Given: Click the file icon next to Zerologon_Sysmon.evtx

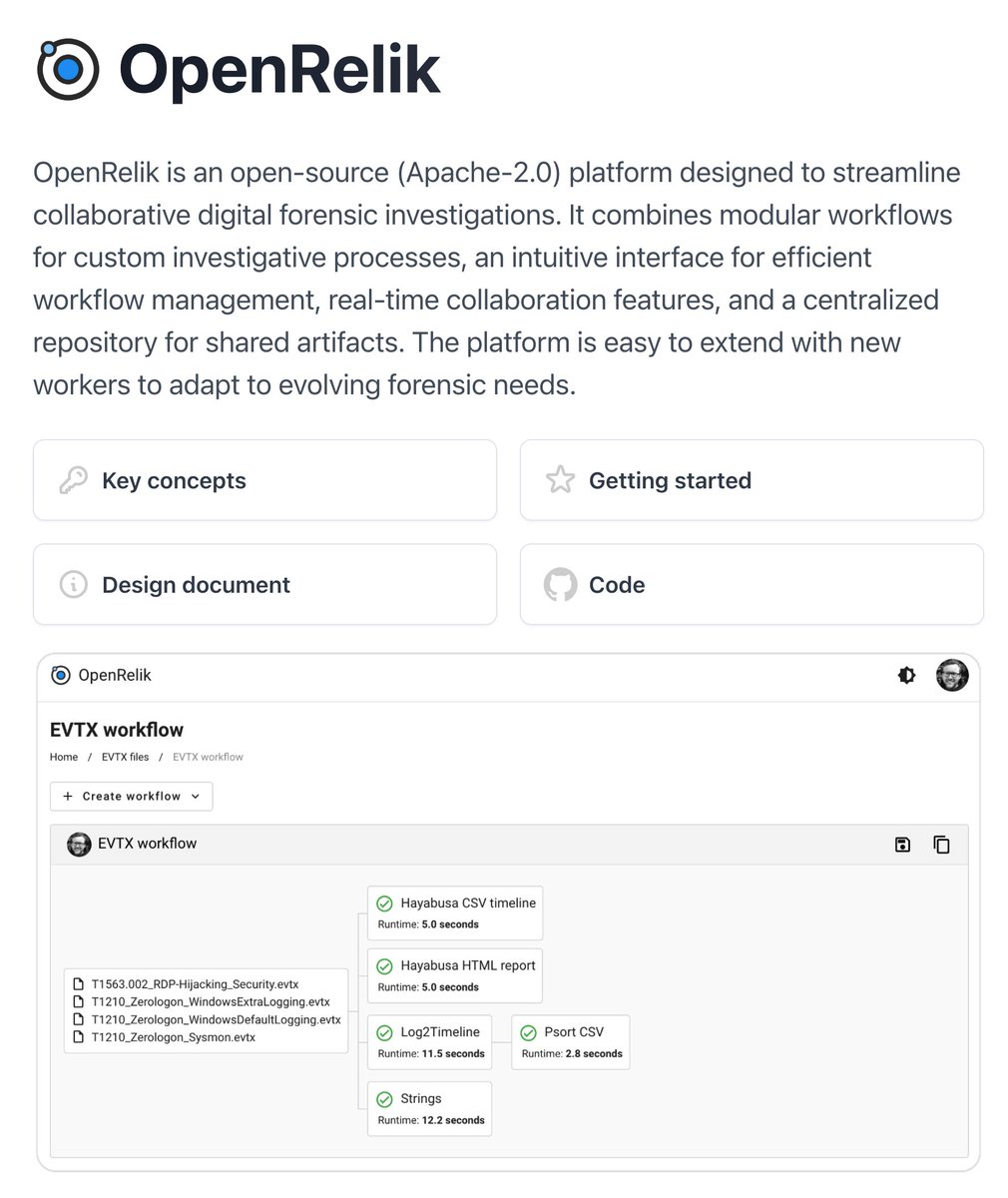Looking at the screenshot, I should (x=79, y=1037).
